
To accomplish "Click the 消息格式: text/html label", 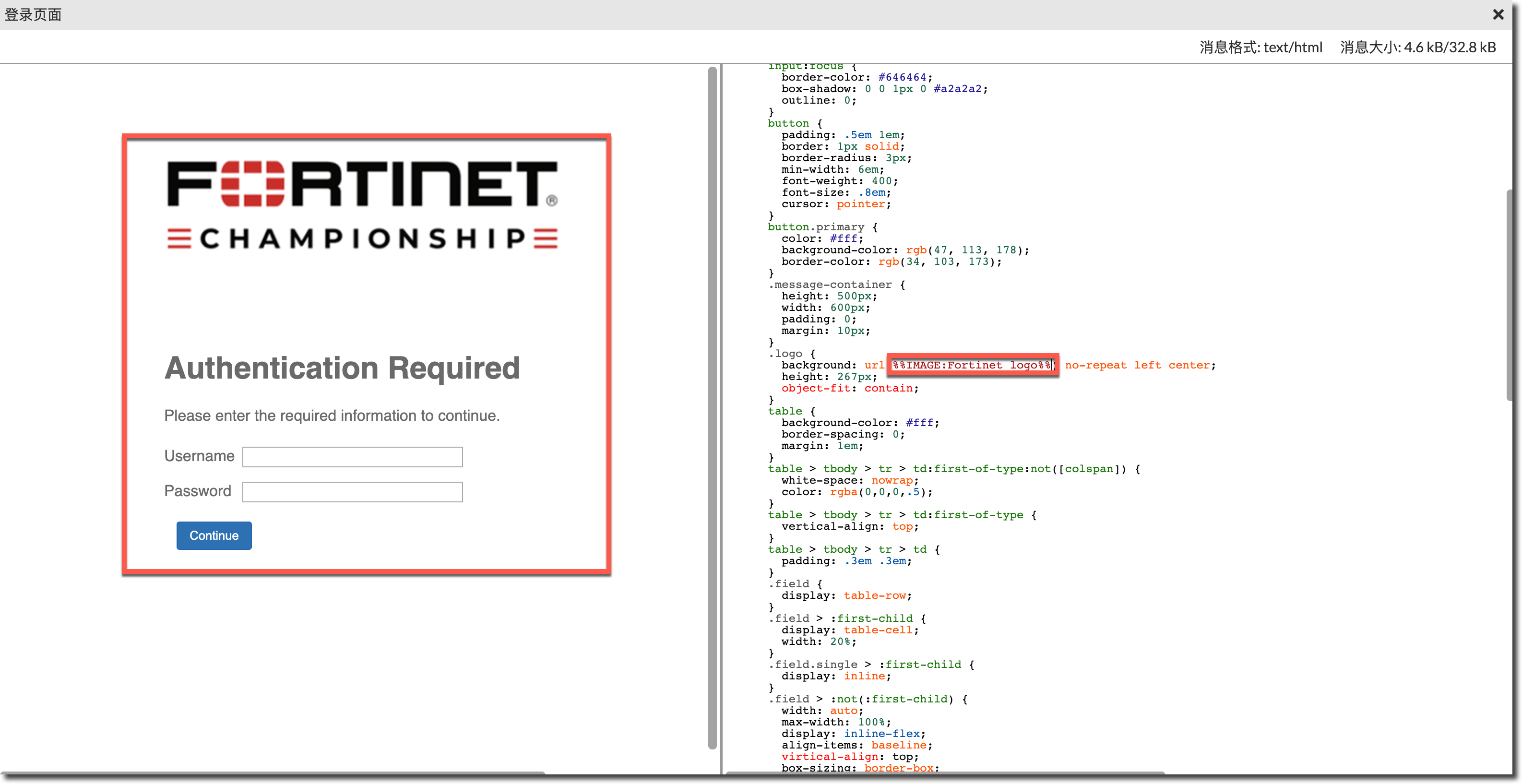I will pyautogui.click(x=1260, y=48).
